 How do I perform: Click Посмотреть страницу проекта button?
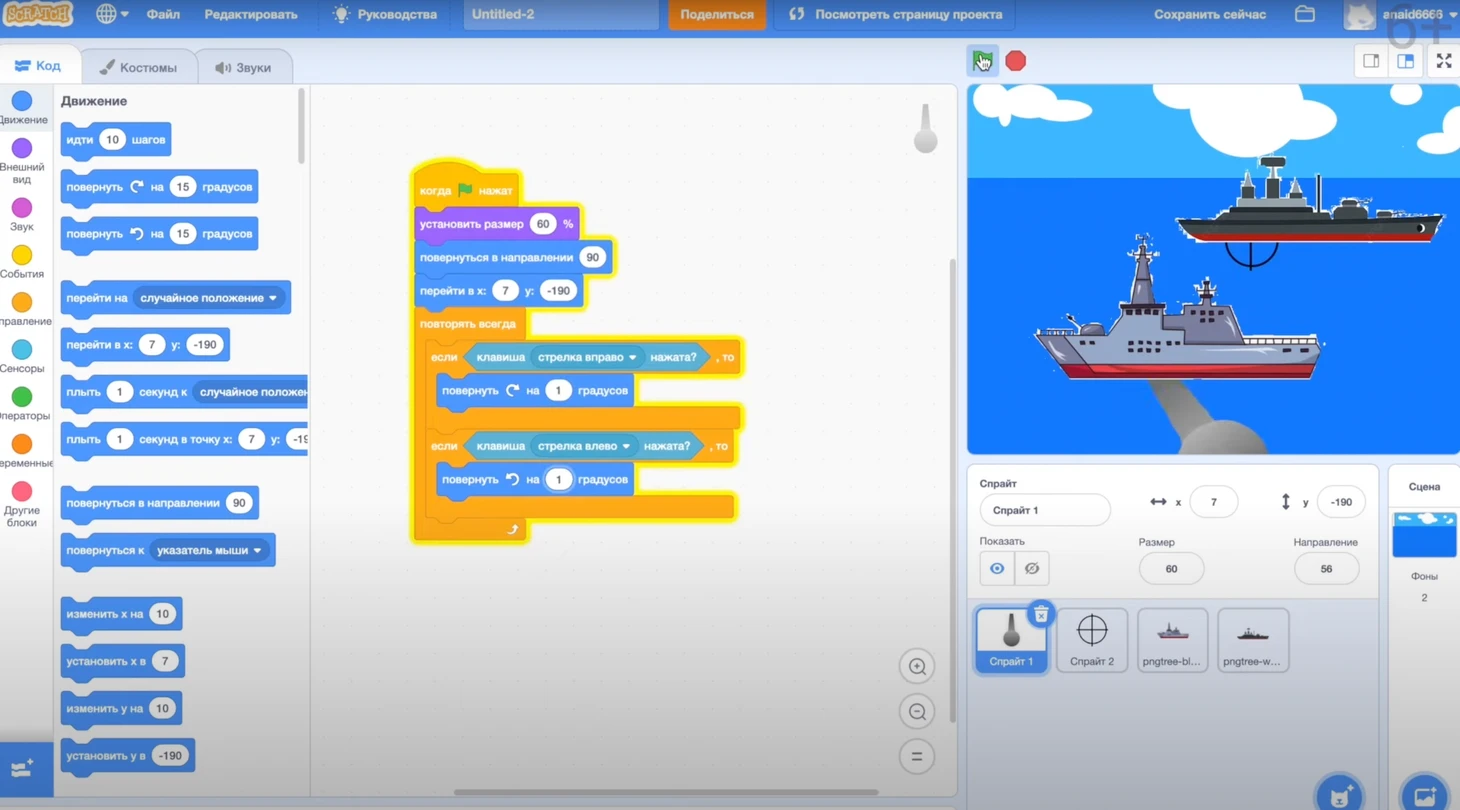pos(896,14)
